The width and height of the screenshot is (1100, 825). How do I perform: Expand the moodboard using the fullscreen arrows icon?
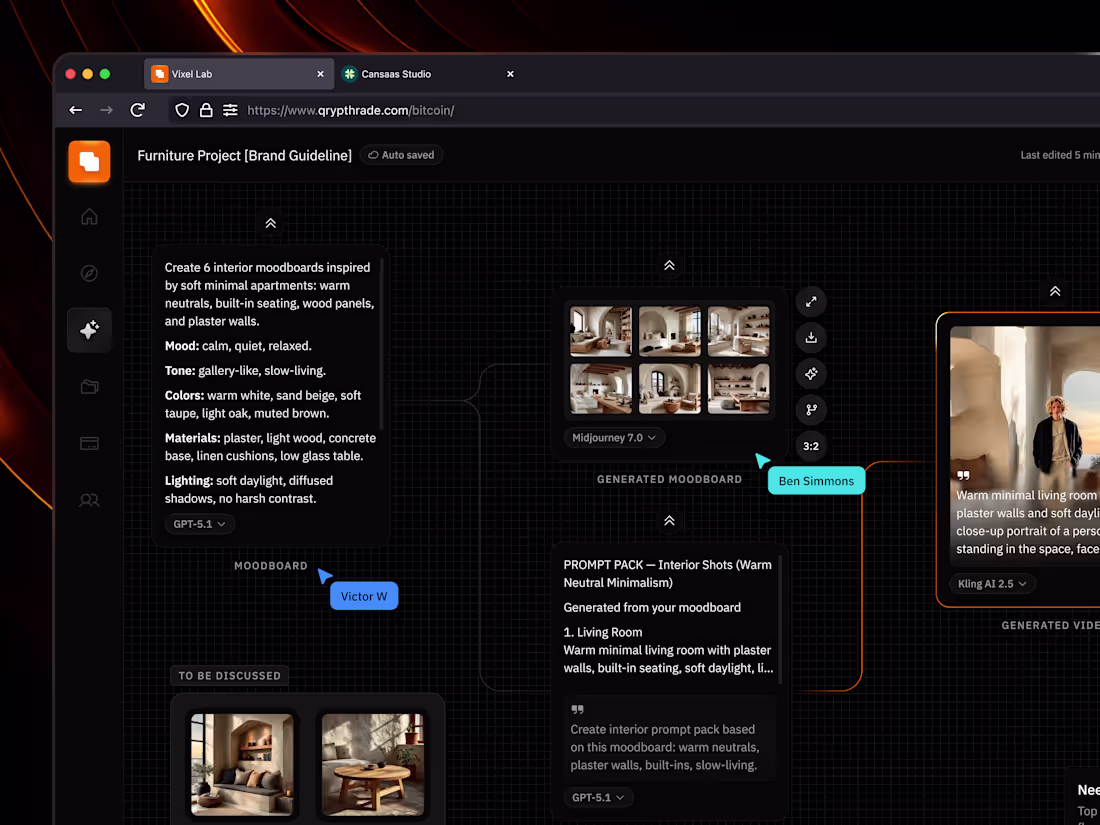(810, 301)
